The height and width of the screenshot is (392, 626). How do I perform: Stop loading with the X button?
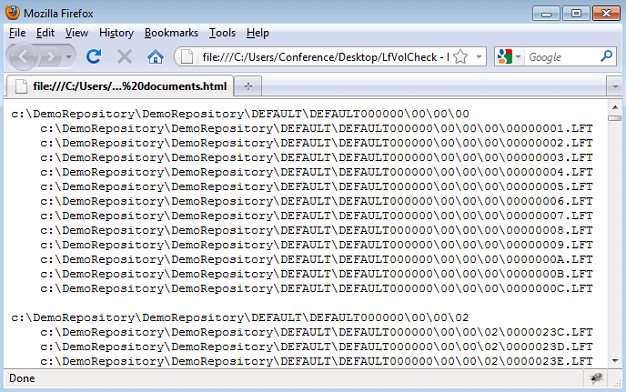pyautogui.click(x=125, y=57)
